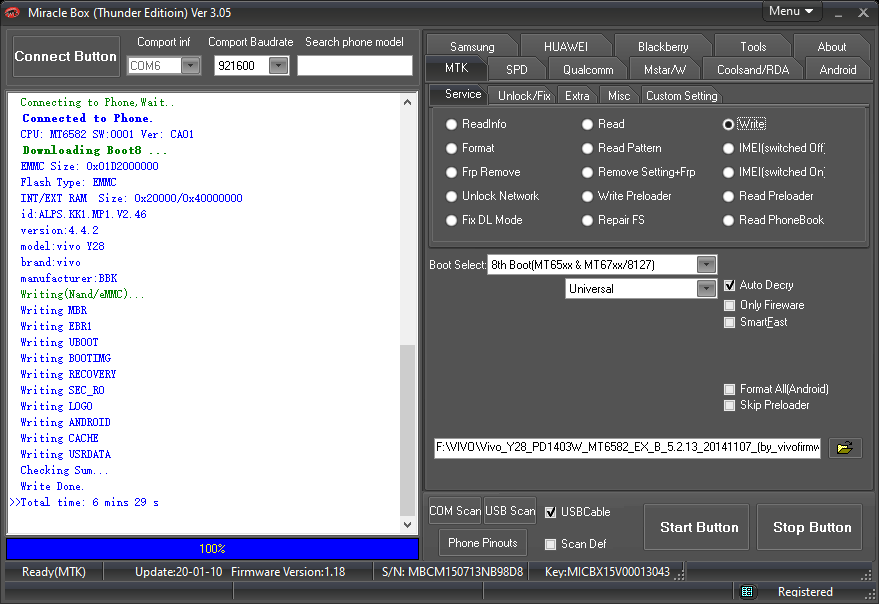Click the folder browse icon for firmware path

click(845, 448)
